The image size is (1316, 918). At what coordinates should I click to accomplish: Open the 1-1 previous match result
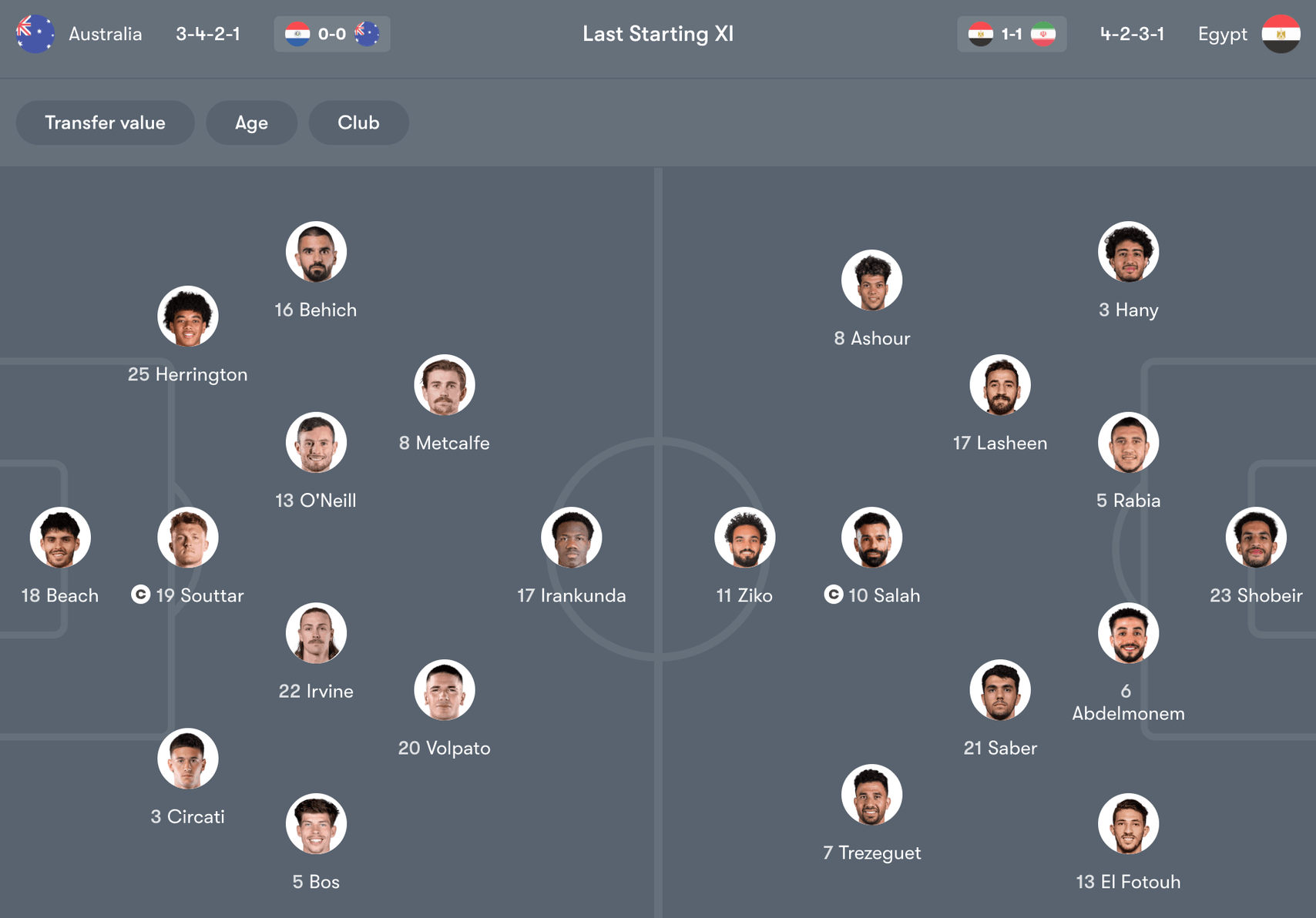pos(1012,34)
